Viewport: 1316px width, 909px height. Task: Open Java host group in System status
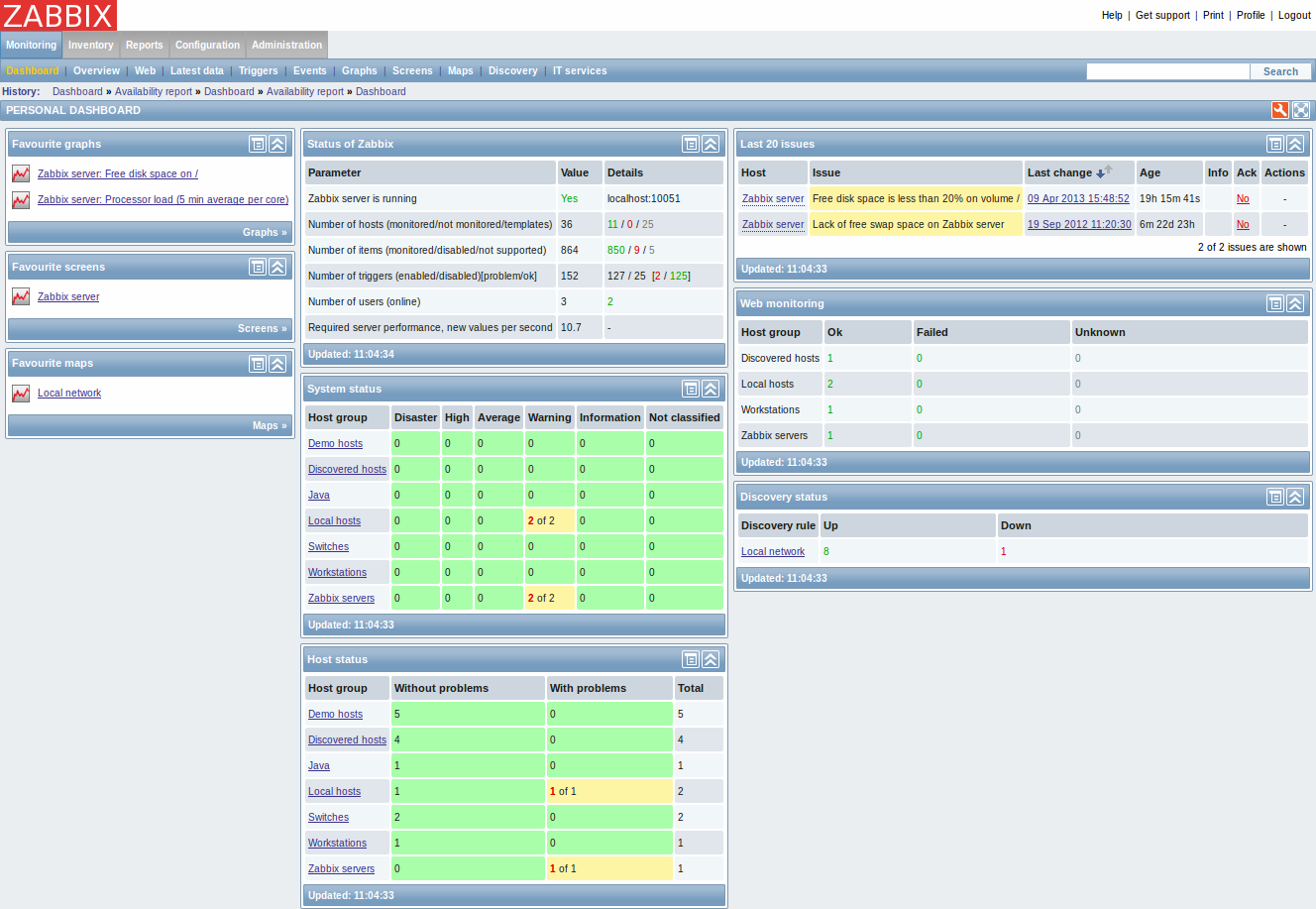click(x=319, y=495)
